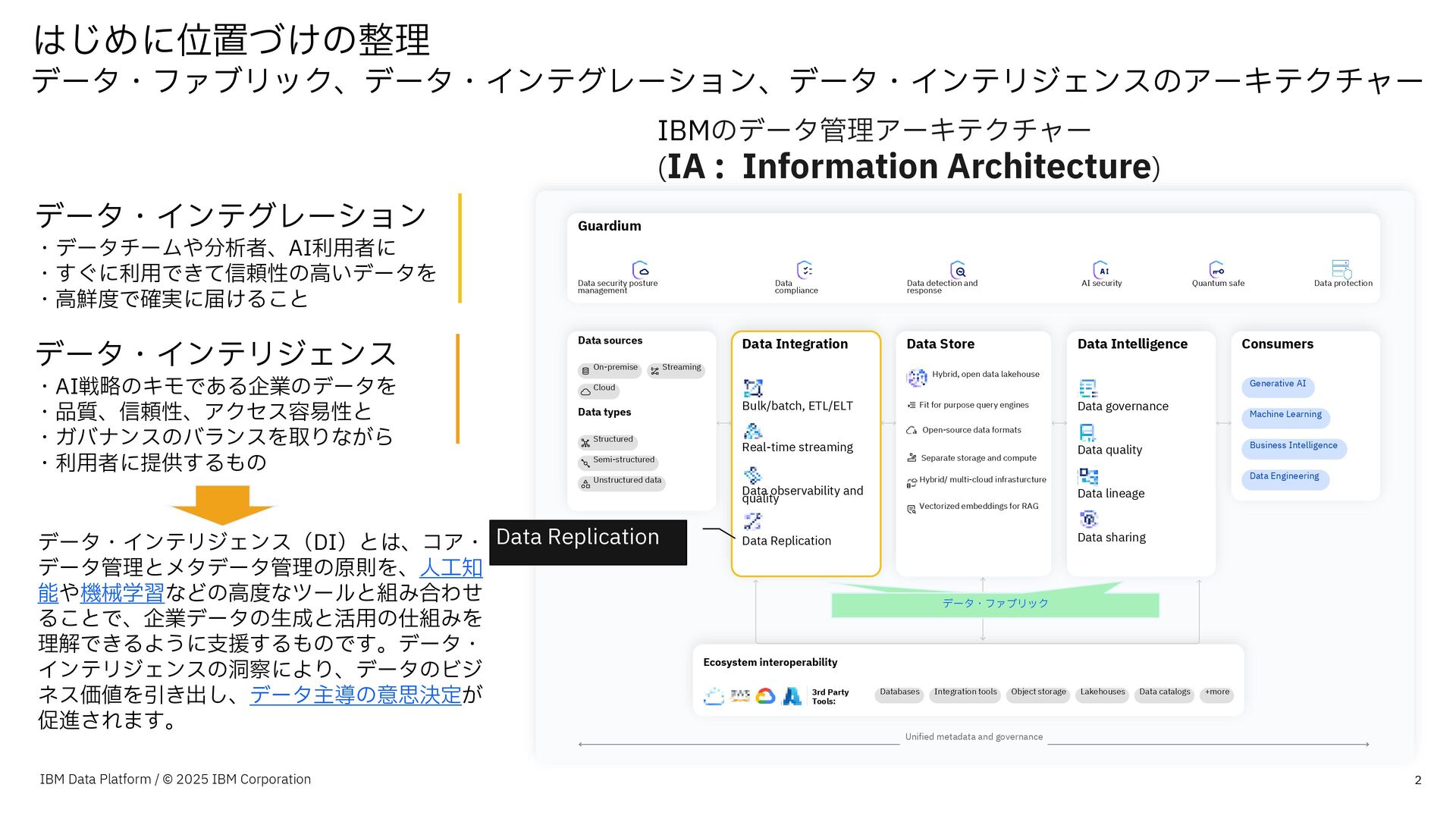Click the +more tag
Viewport: 1456px width, 819px height.
(1217, 693)
